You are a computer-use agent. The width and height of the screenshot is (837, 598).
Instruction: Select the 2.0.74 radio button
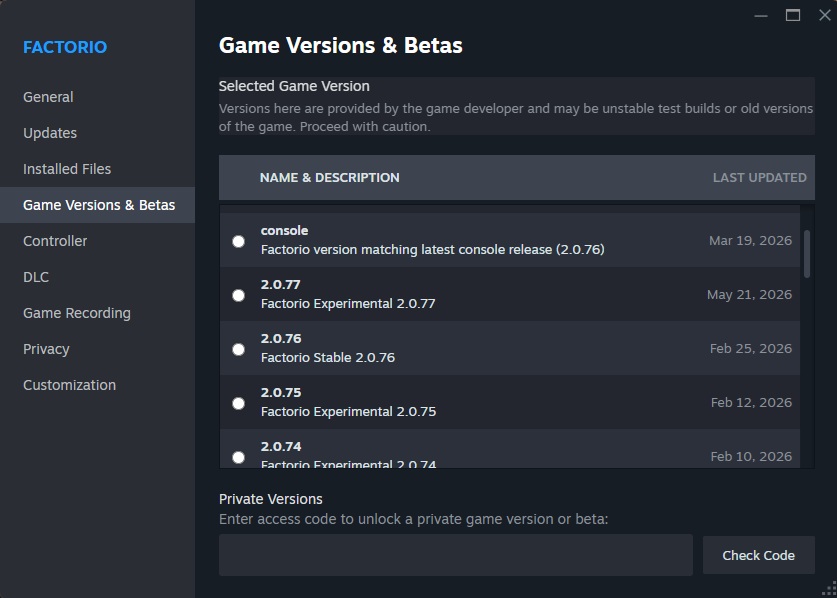coord(239,457)
